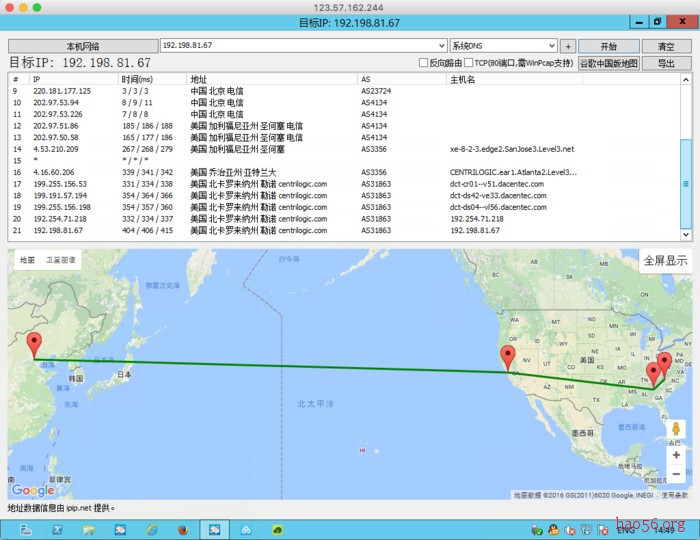Enable reverse route checkbox (反向路由)
Viewport: 700px width, 540px height.
point(423,63)
